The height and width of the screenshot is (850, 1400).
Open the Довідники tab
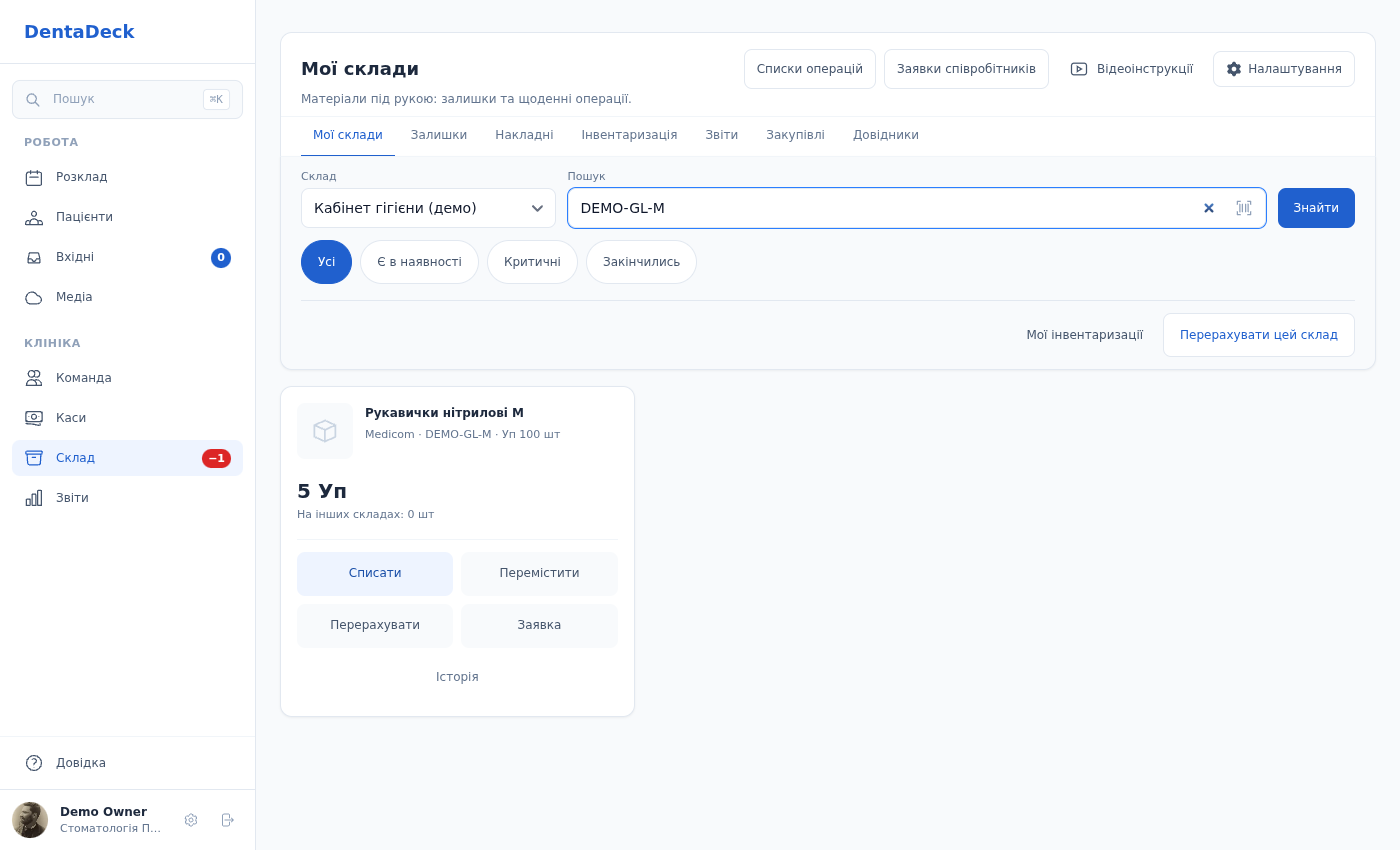(886, 135)
